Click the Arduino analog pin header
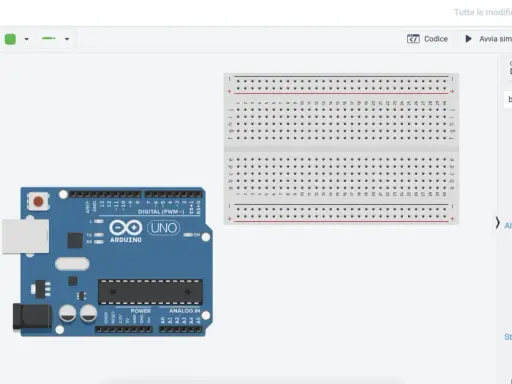Viewport: 512px width, 384px height. point(181,329)
